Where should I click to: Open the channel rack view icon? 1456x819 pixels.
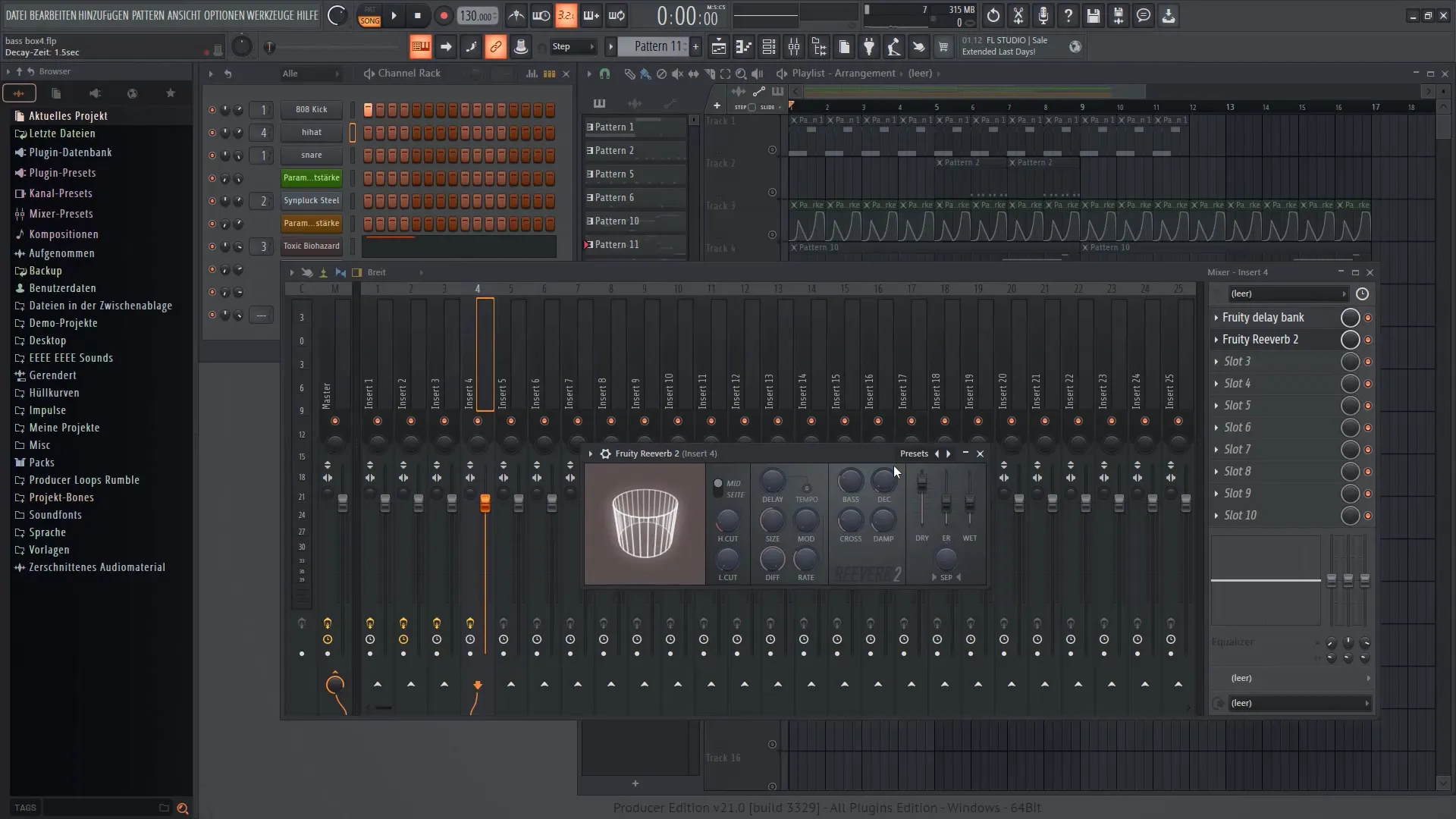pyautogui.click(x=769, y=47)
